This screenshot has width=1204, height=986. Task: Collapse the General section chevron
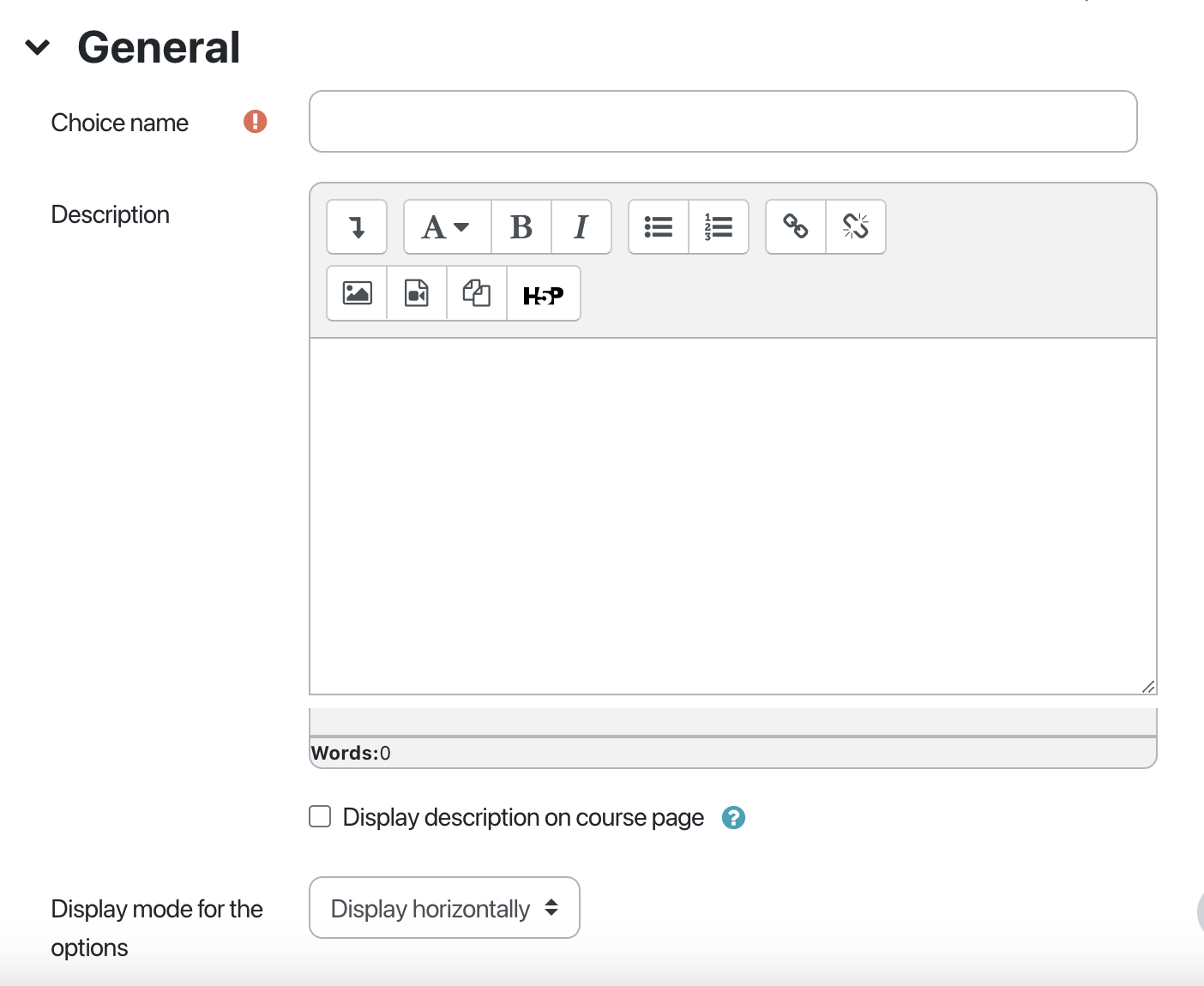click(x=38, y=47)
